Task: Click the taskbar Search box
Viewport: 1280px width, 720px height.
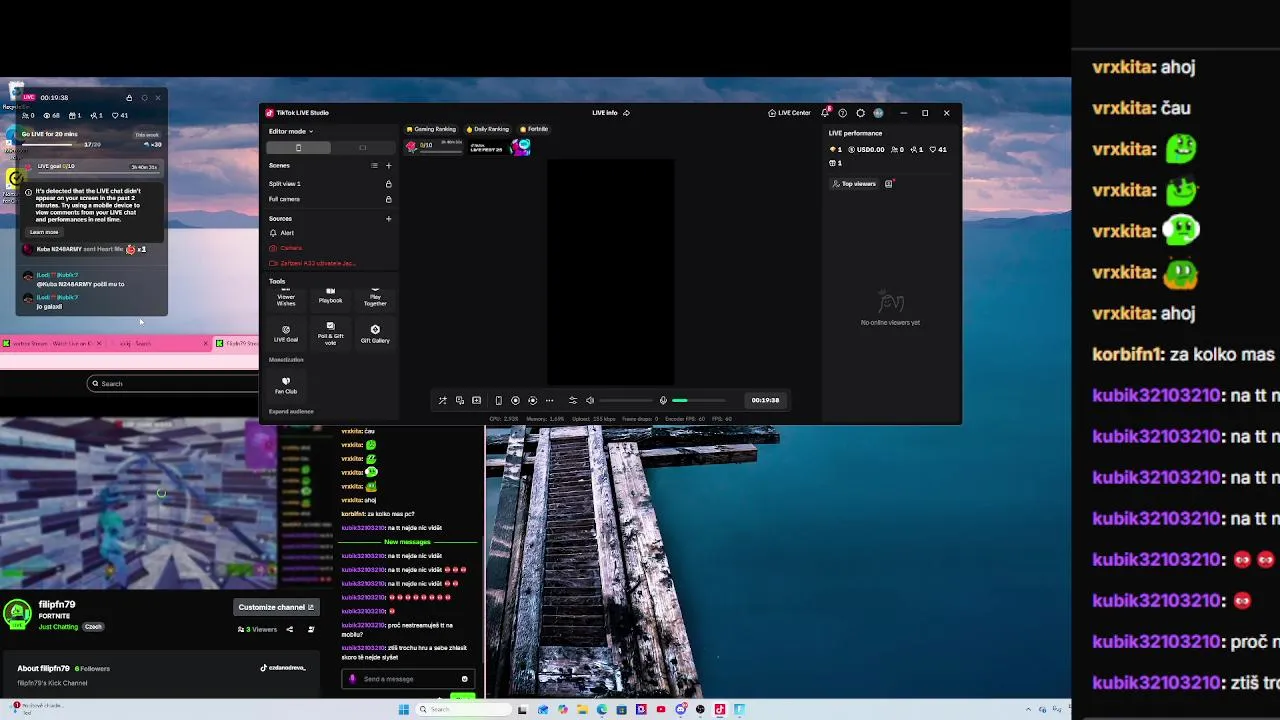Action: [463, 709]
